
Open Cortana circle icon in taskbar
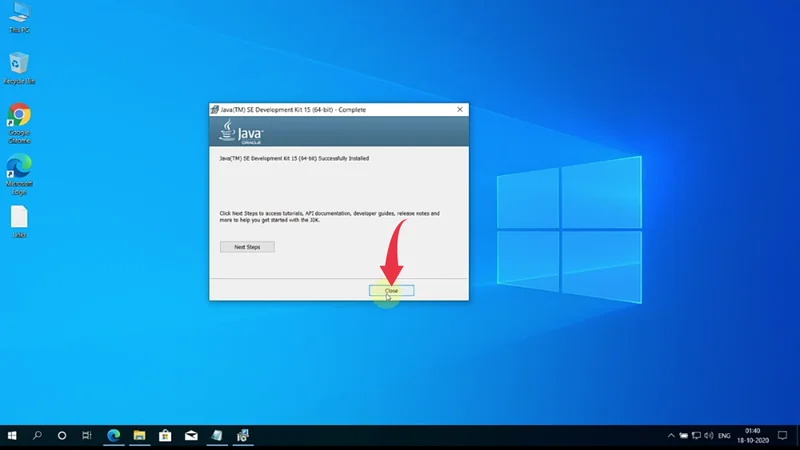62,436
